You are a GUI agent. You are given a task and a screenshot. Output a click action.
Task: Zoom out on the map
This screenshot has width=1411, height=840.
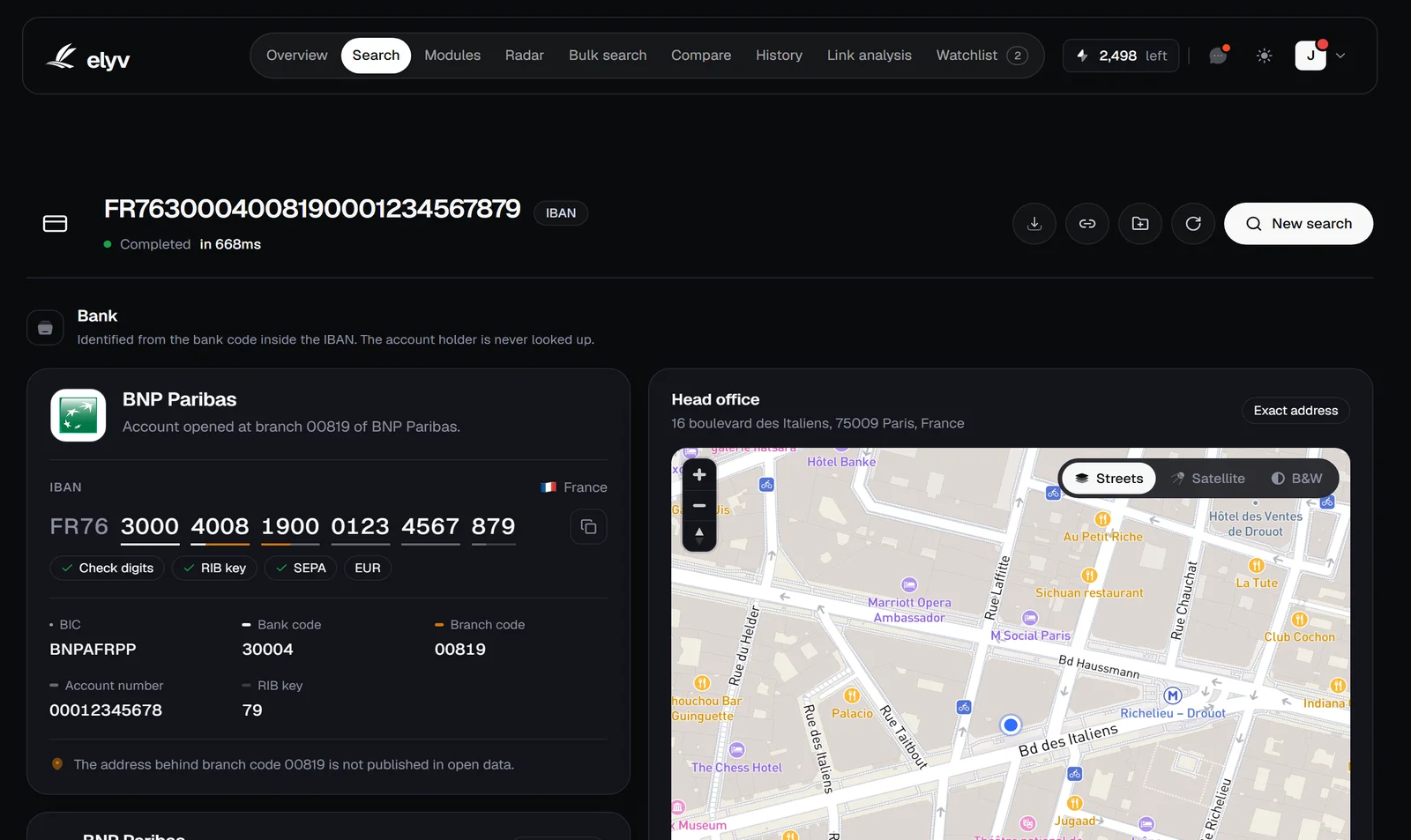click(x=699, y=506)
